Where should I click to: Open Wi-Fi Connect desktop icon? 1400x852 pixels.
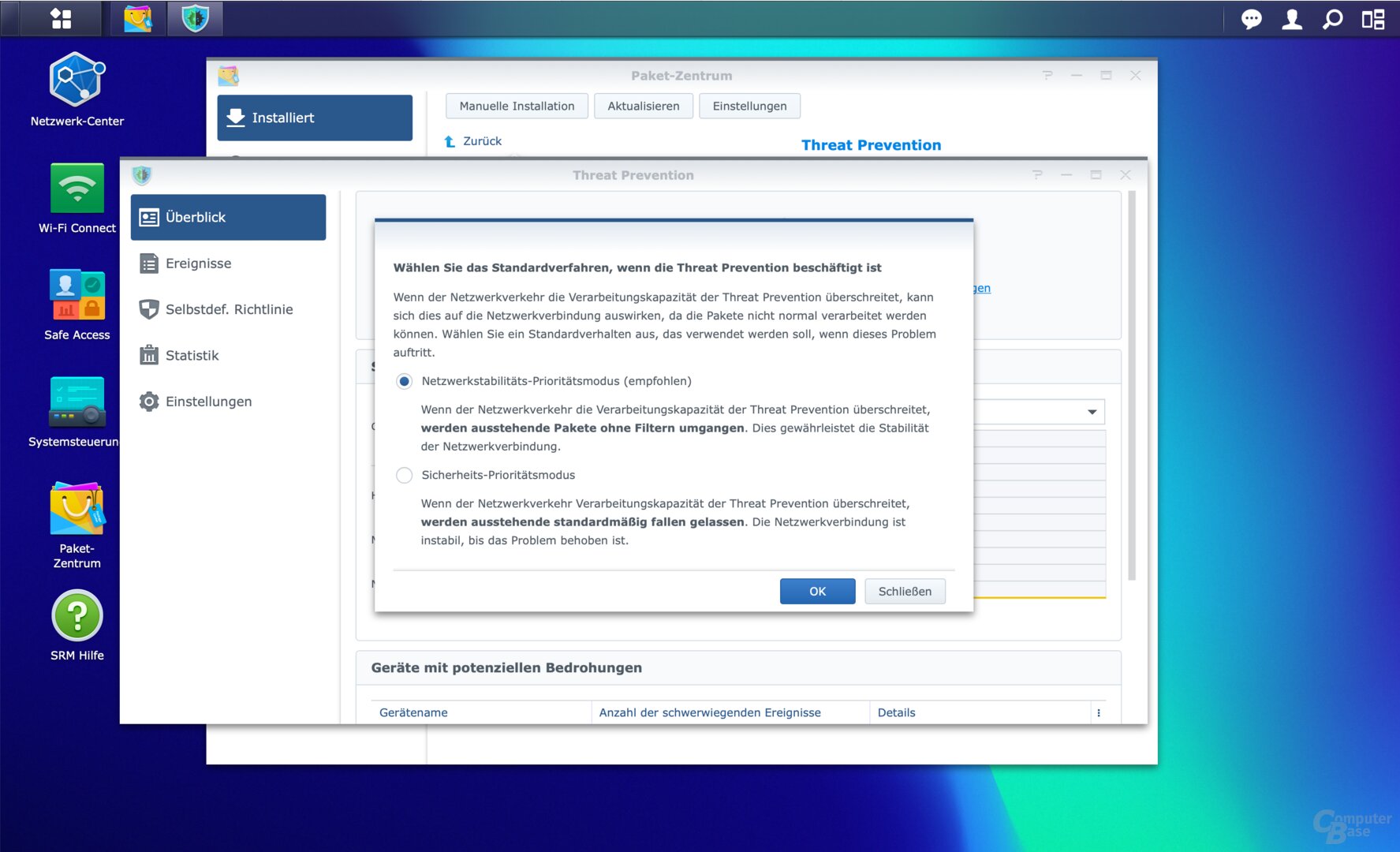77,197
